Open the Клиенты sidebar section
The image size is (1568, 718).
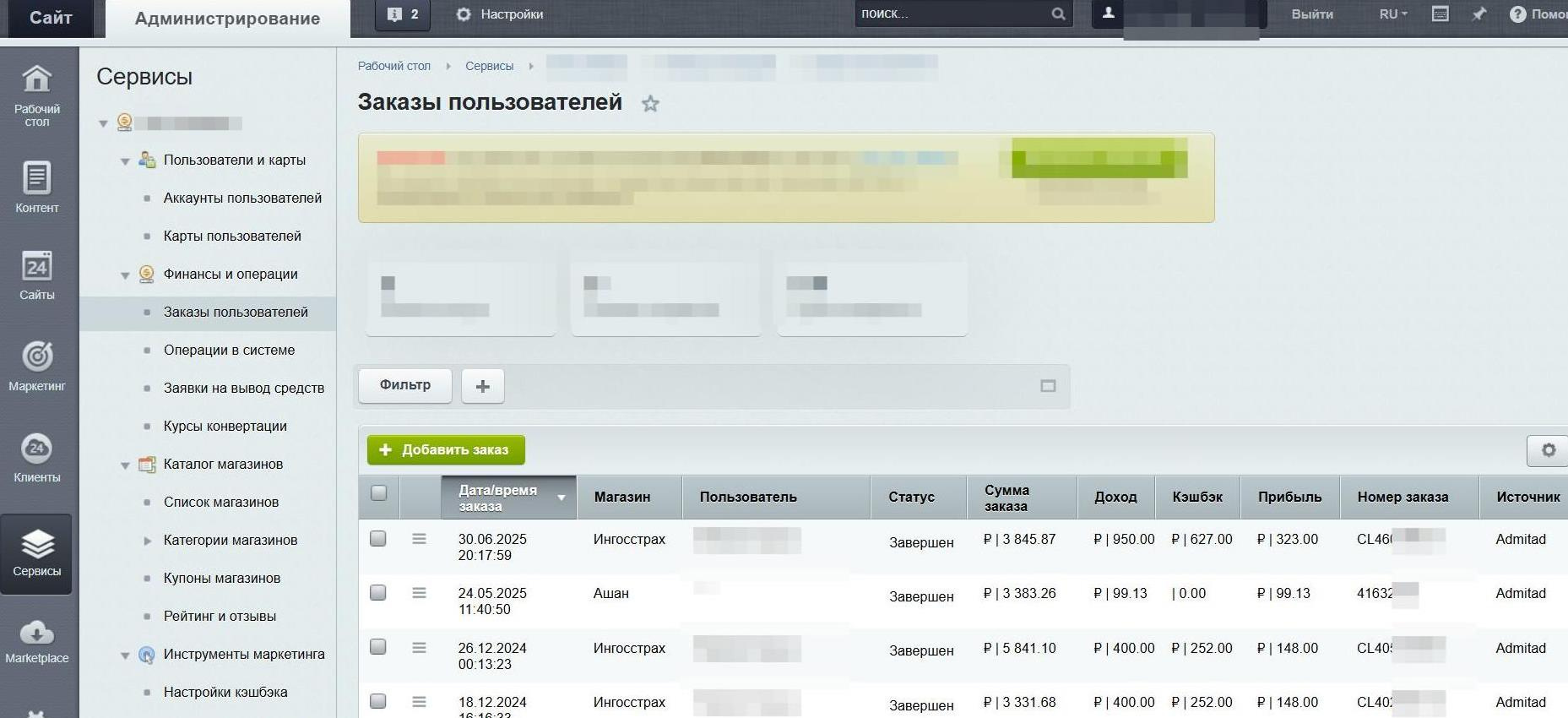click(37, 458)
